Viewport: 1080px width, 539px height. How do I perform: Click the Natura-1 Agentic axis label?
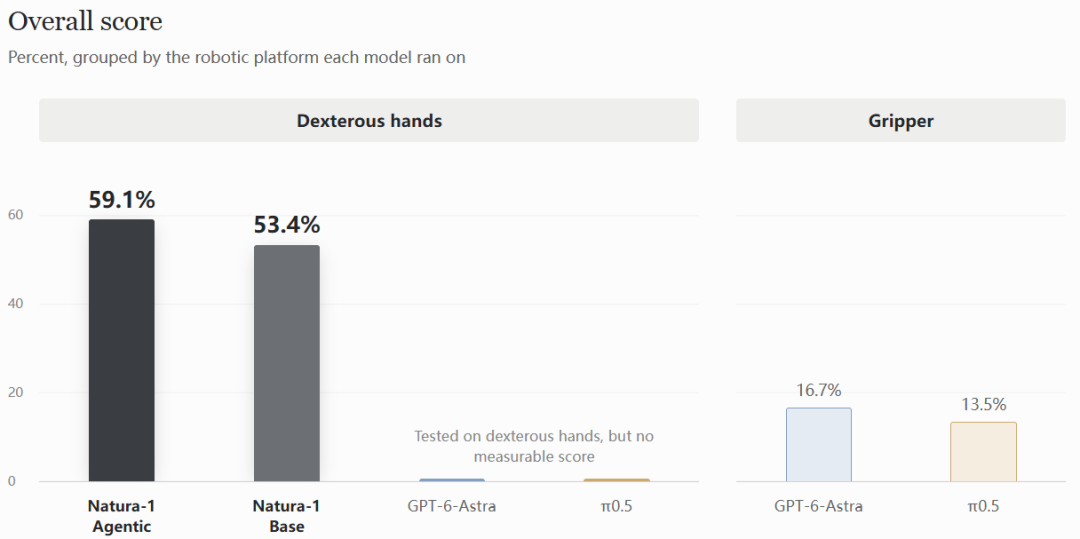point(121,516)
